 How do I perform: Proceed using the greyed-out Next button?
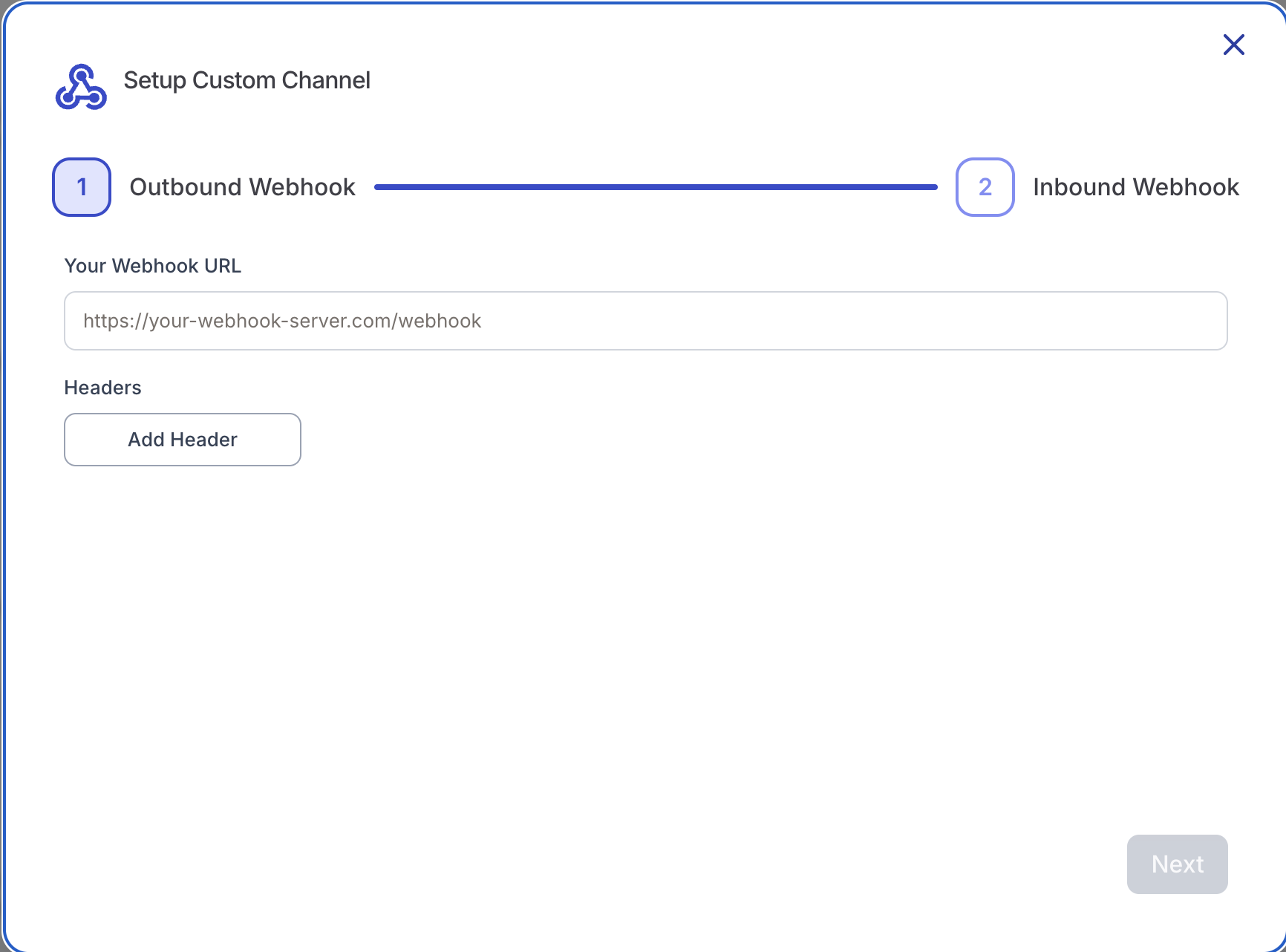coord(1177,864)
